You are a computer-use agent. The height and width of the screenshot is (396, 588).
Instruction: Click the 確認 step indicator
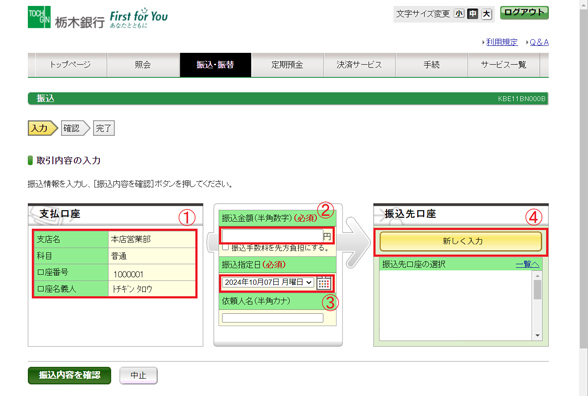[75, 128]
